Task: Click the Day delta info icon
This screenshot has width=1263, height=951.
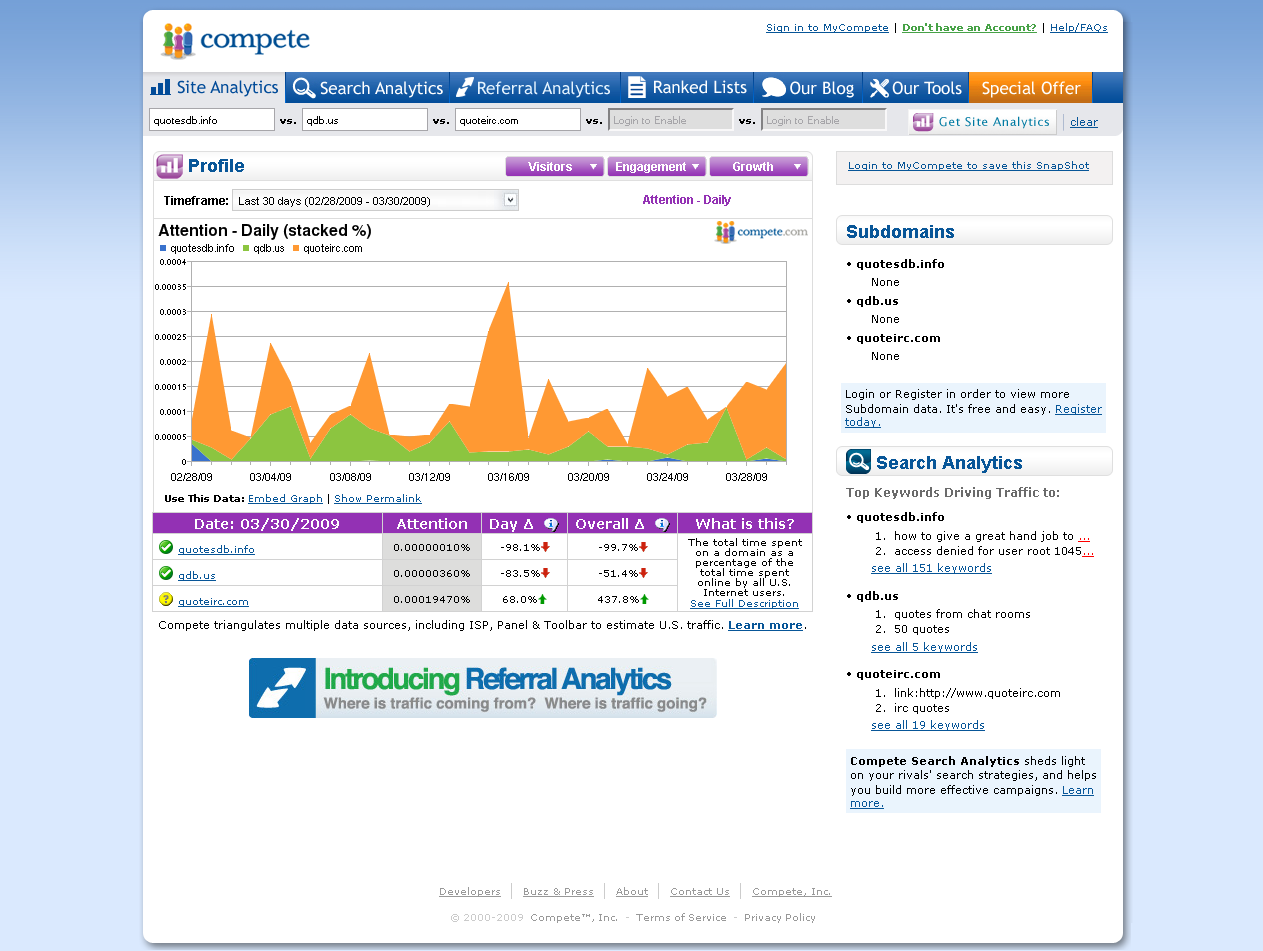Action: pos(550,524)
